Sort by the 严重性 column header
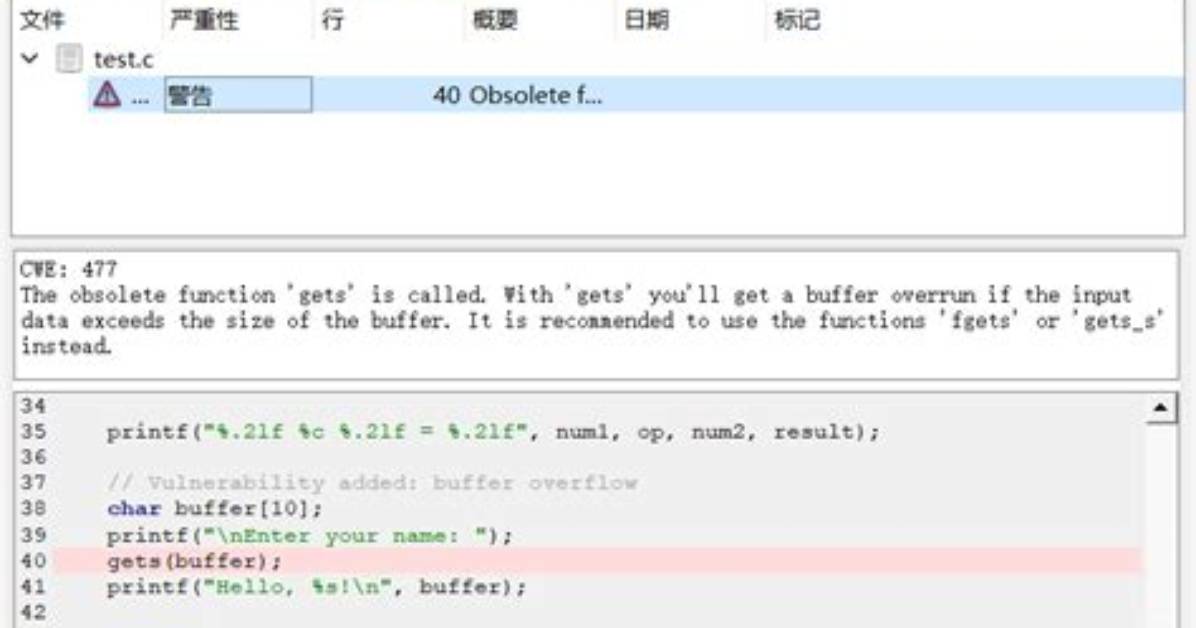Viewport: 1196px width, 628px height. pyautogui.click(x=204, y=20)
